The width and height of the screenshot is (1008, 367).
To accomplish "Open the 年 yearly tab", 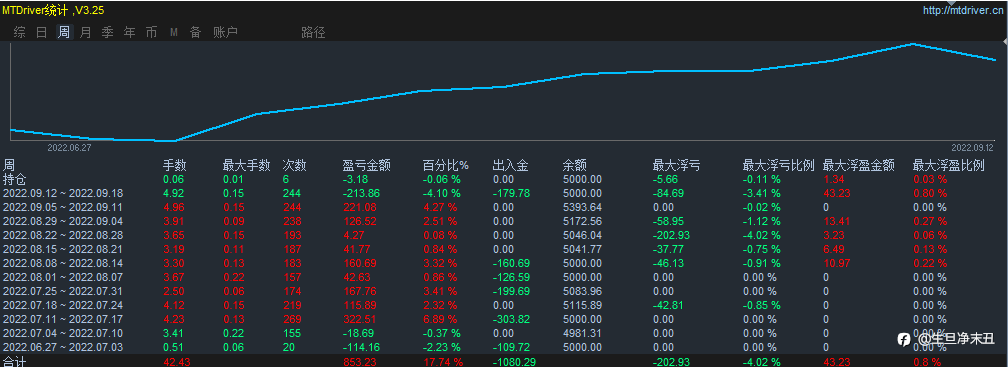I will point(129,32).
